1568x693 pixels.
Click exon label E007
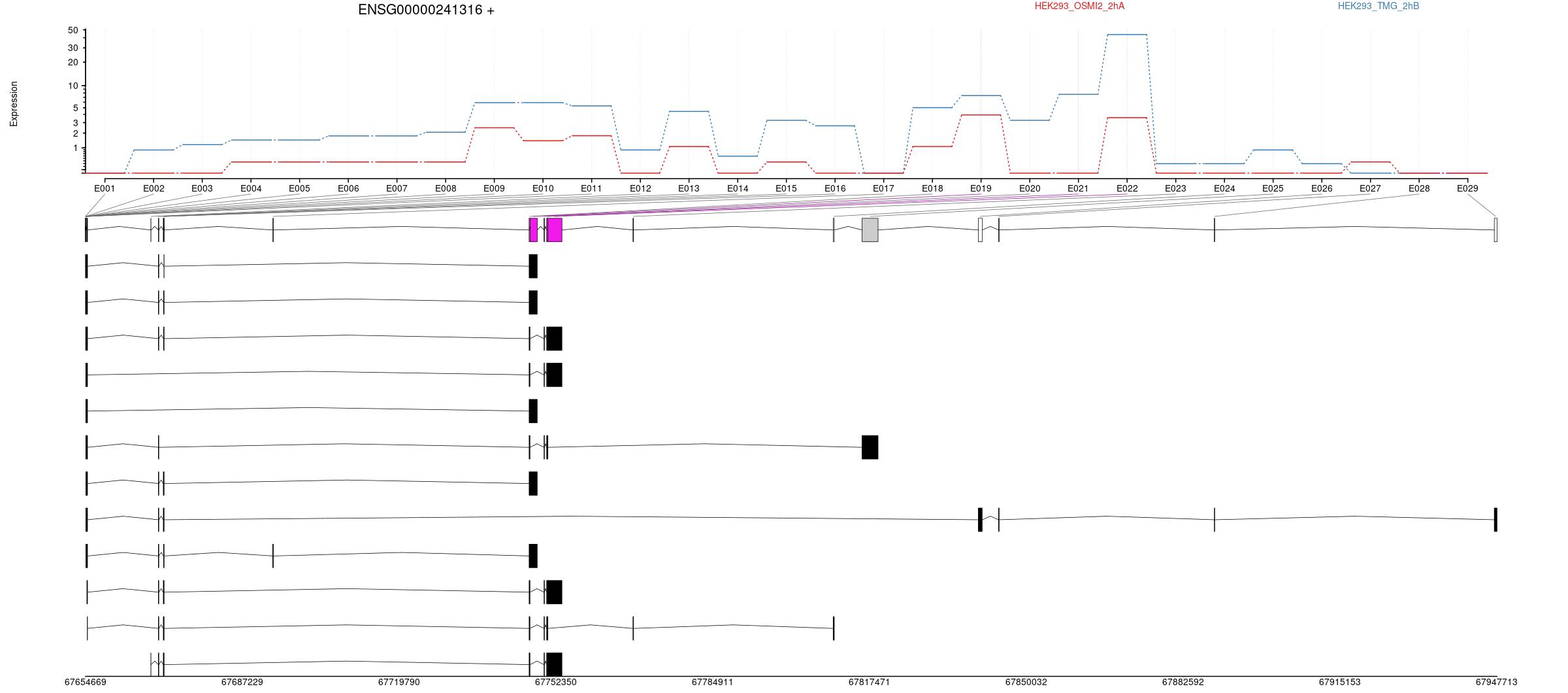[x=397, y=188]
